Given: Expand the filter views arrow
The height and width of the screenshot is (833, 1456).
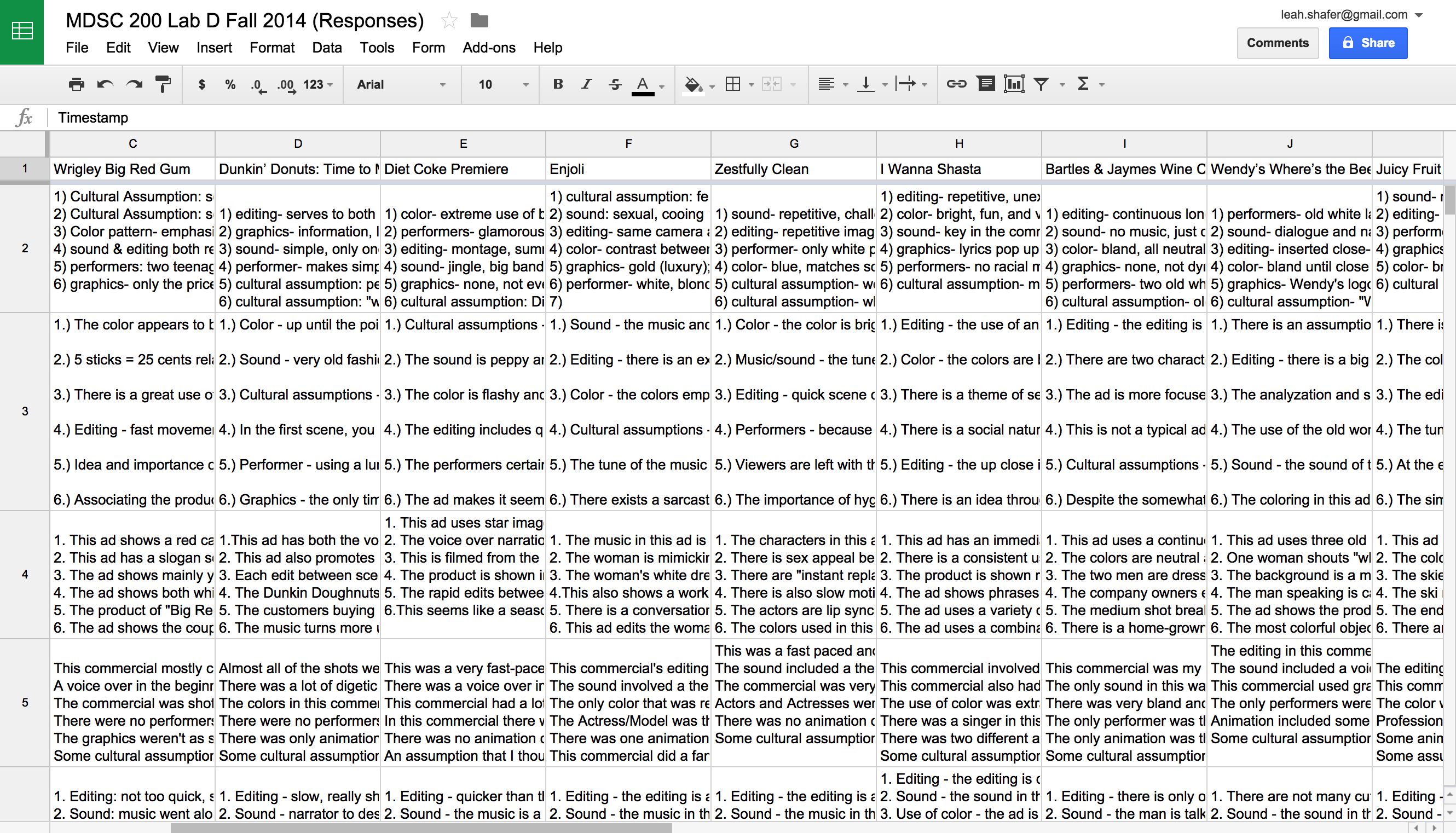Looking at the screenshot, I should point(1062,85).
